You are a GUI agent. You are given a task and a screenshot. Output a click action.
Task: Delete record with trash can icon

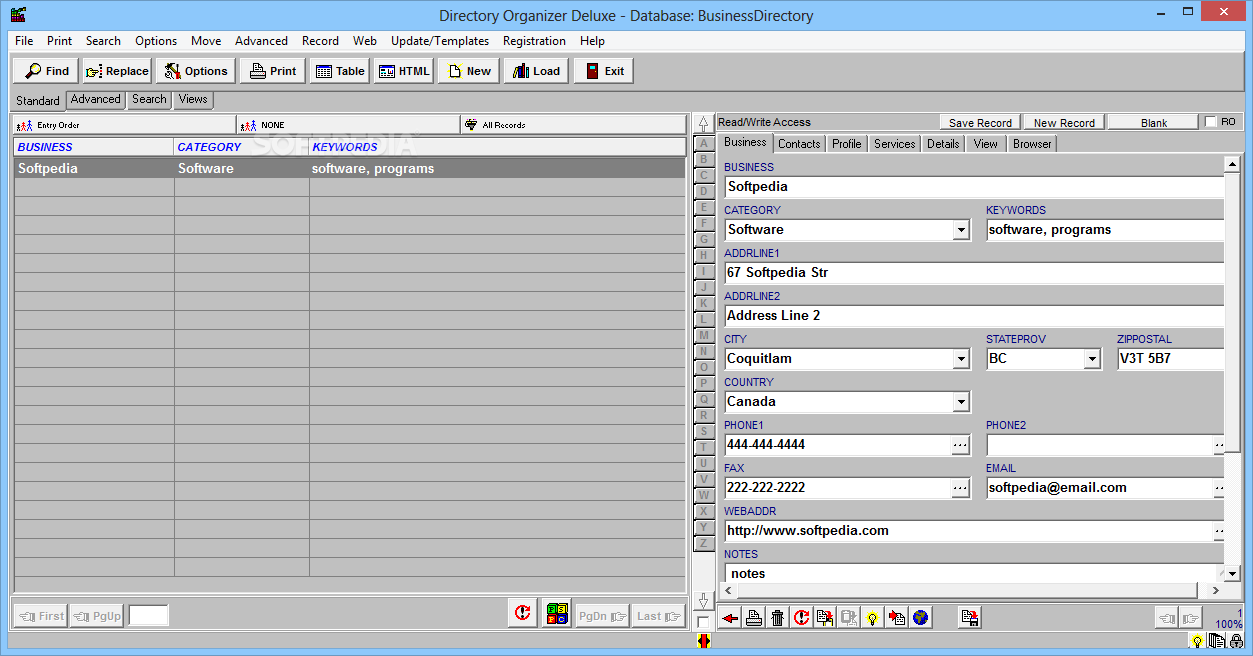pyautogui.click(x=777, y=618)
